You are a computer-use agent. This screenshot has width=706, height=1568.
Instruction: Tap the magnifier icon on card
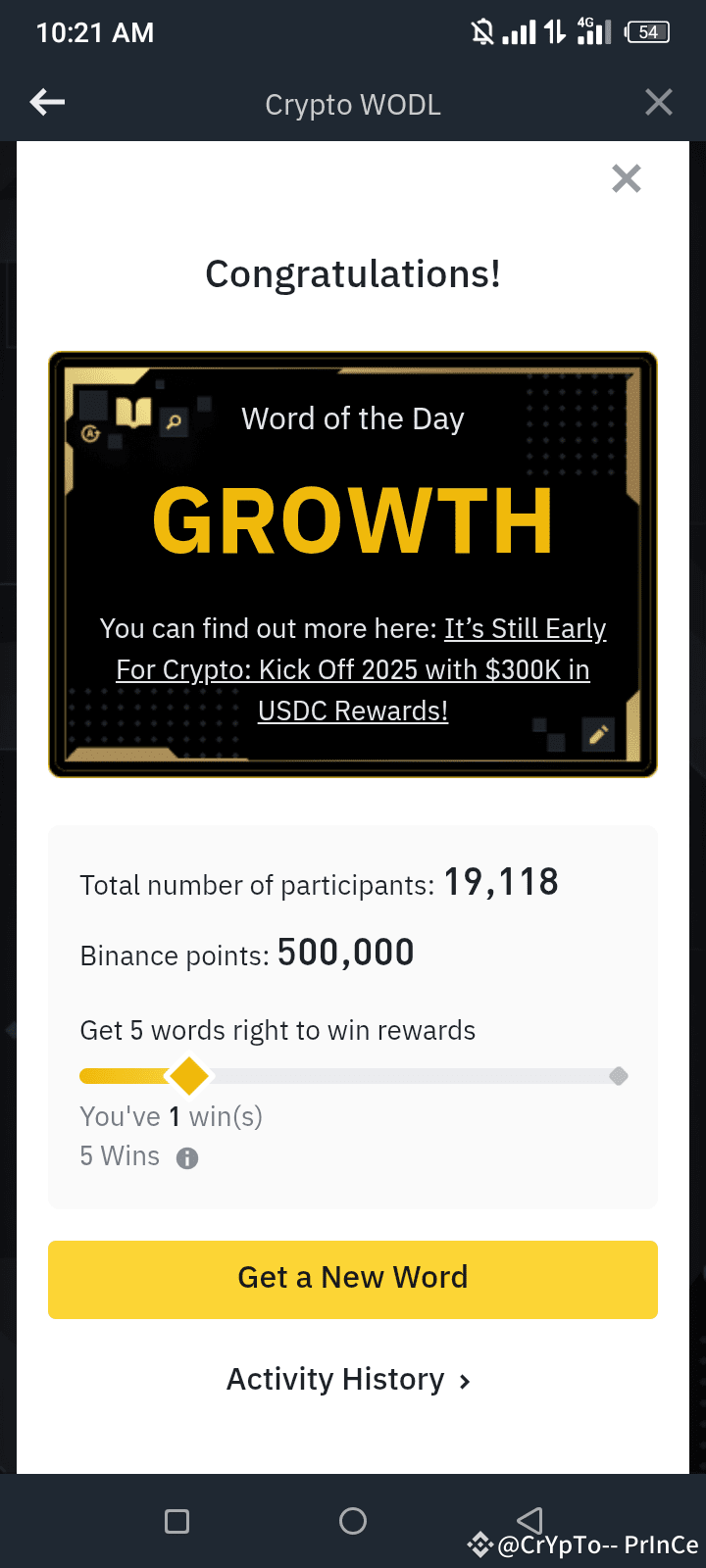click(x=174, y=422)
